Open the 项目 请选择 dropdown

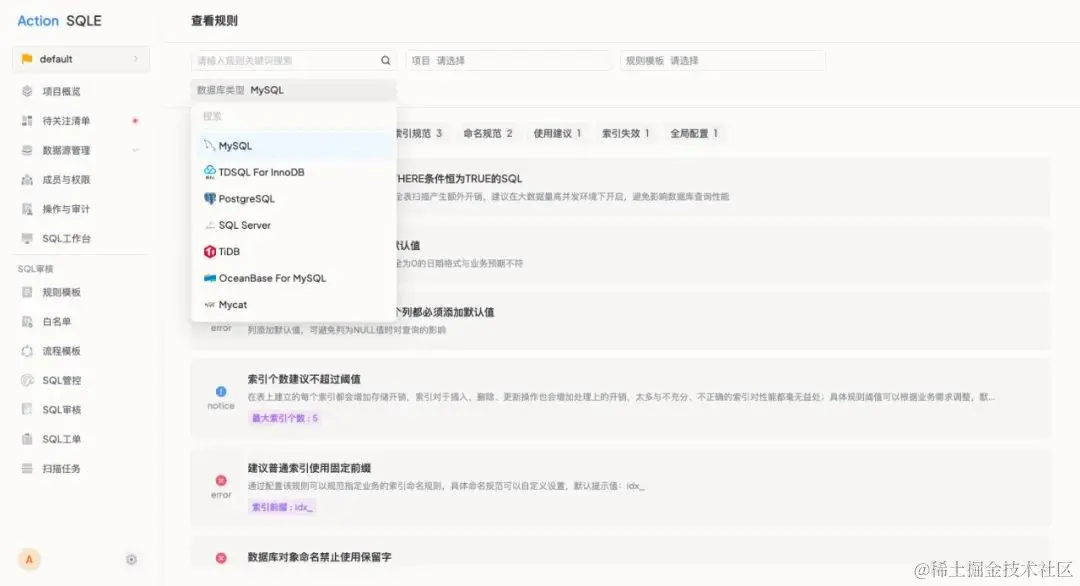point(508,61)
